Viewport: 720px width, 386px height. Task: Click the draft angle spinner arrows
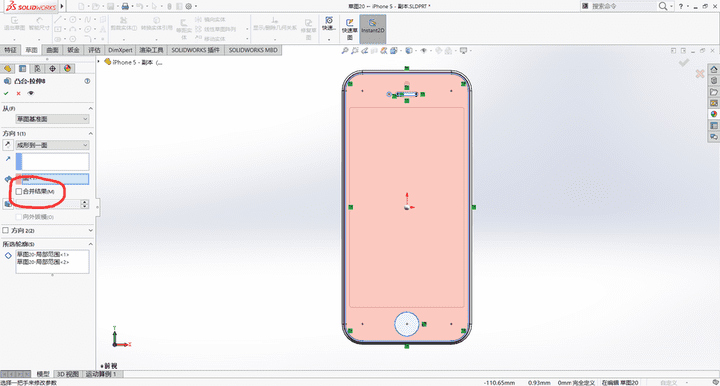84,204
